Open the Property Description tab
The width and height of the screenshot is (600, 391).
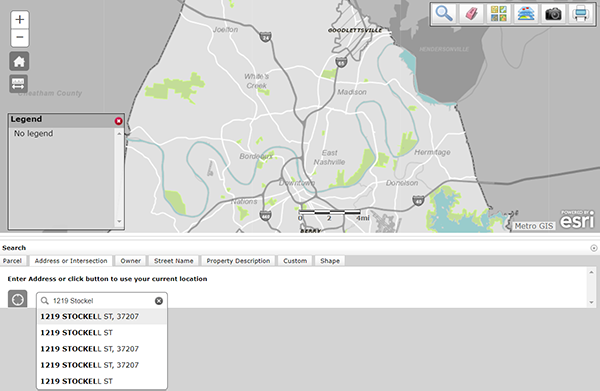(x=238, y=261)
